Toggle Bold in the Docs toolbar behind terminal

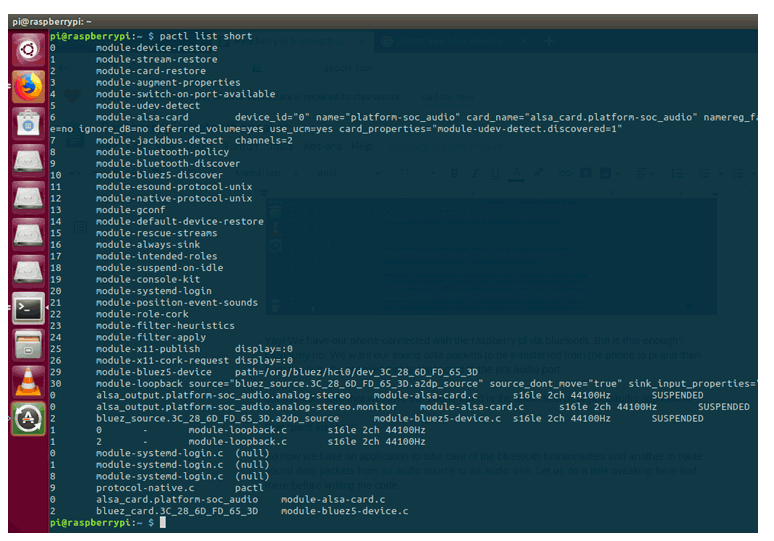pyautogui.click(x=454, y=173)
